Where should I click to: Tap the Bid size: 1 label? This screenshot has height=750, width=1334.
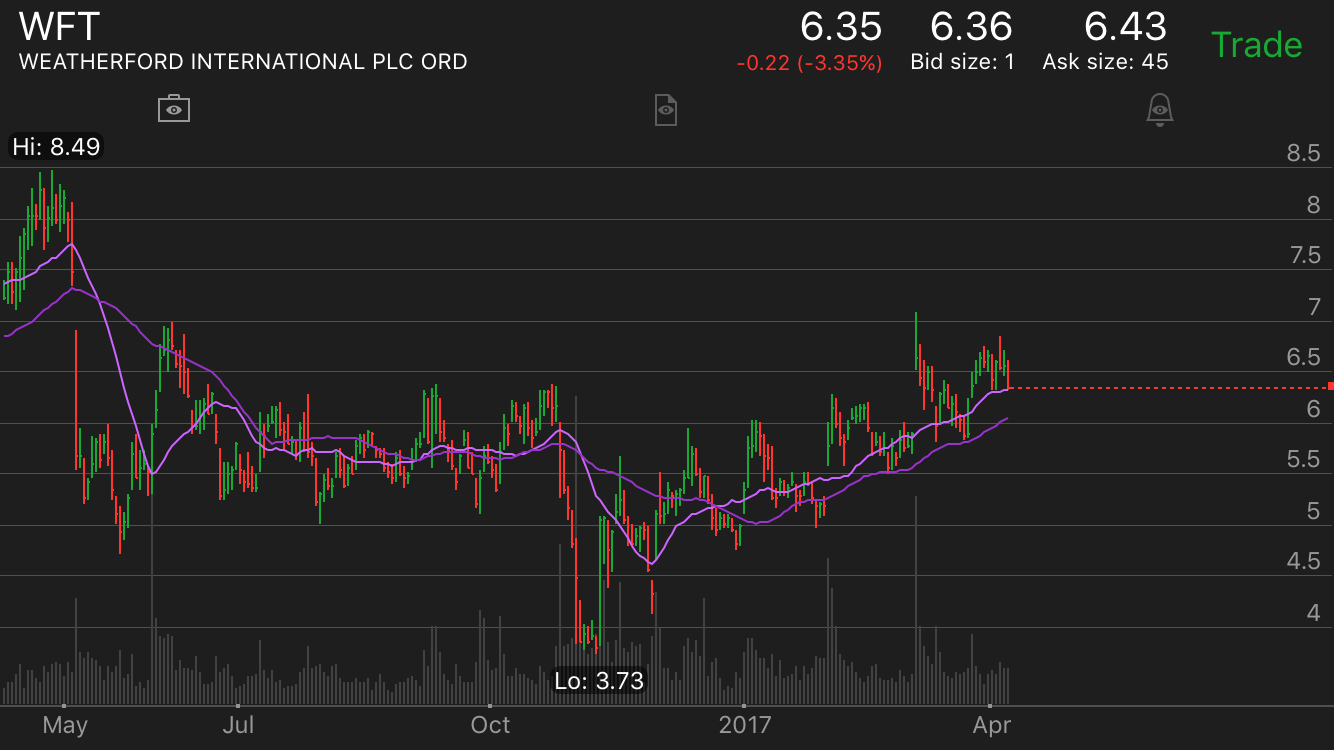(962, 62)
